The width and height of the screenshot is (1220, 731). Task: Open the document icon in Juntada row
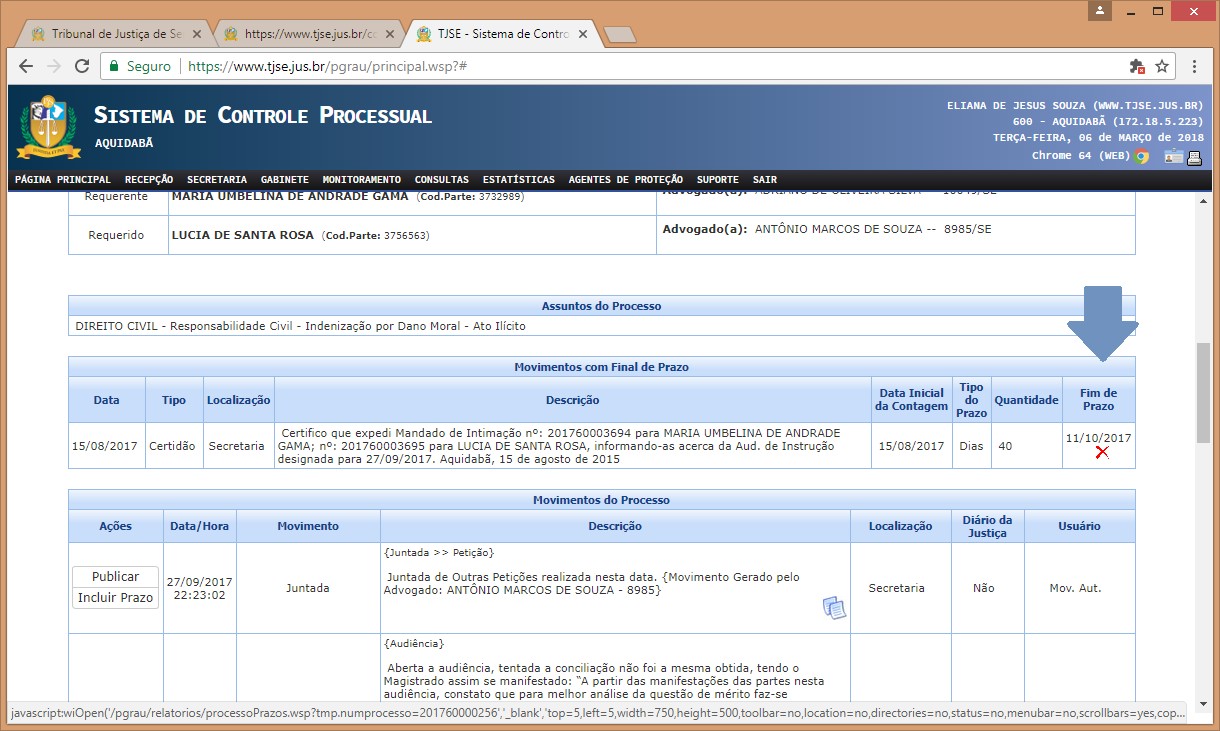coord(834,607)
